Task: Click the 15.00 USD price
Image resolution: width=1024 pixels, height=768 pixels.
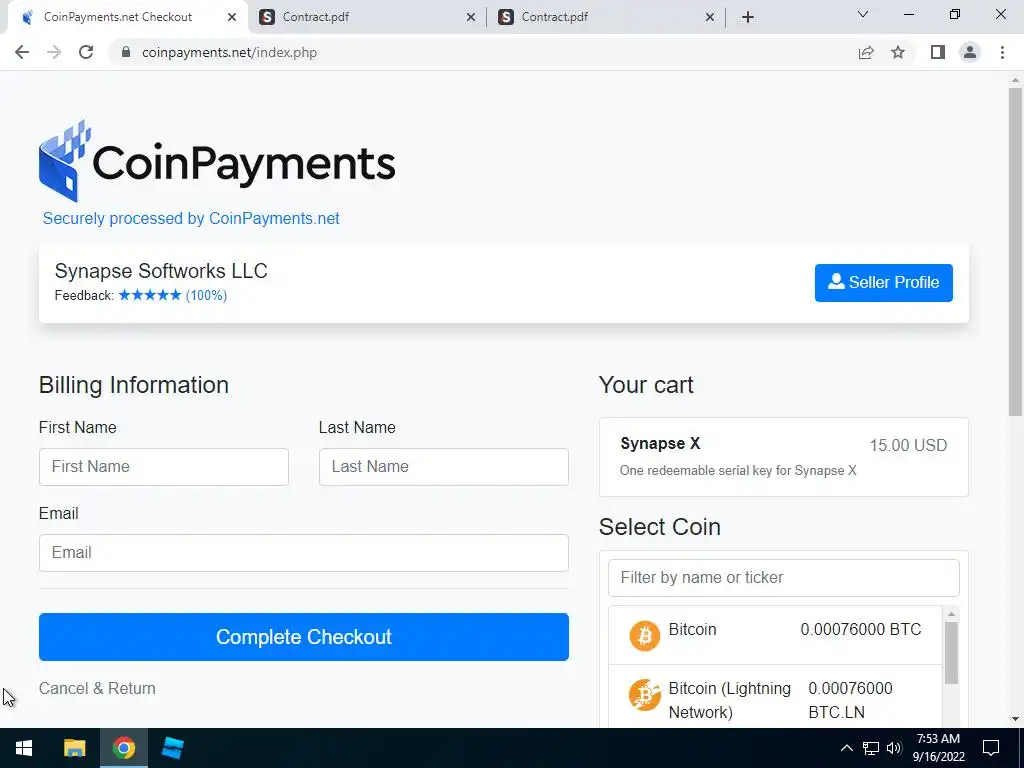Action: (908, 445)
